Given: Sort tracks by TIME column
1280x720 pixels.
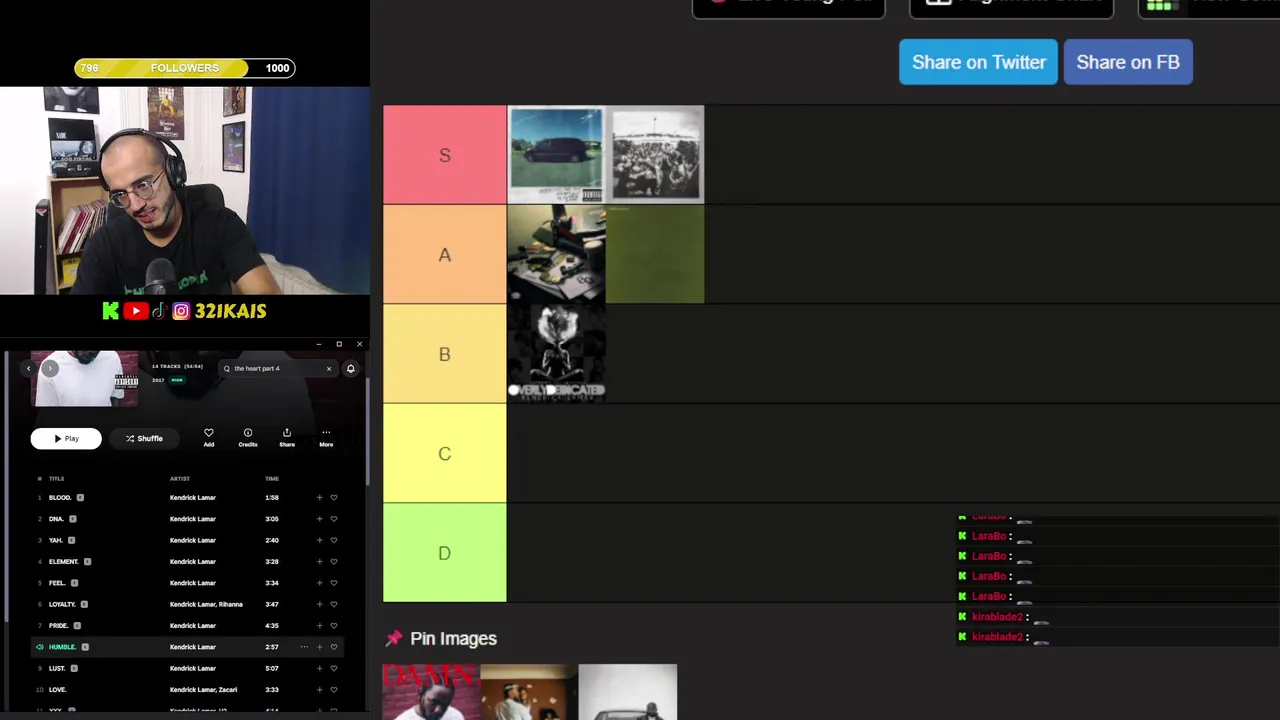Looking at the screenshot, I should [272, 479].
